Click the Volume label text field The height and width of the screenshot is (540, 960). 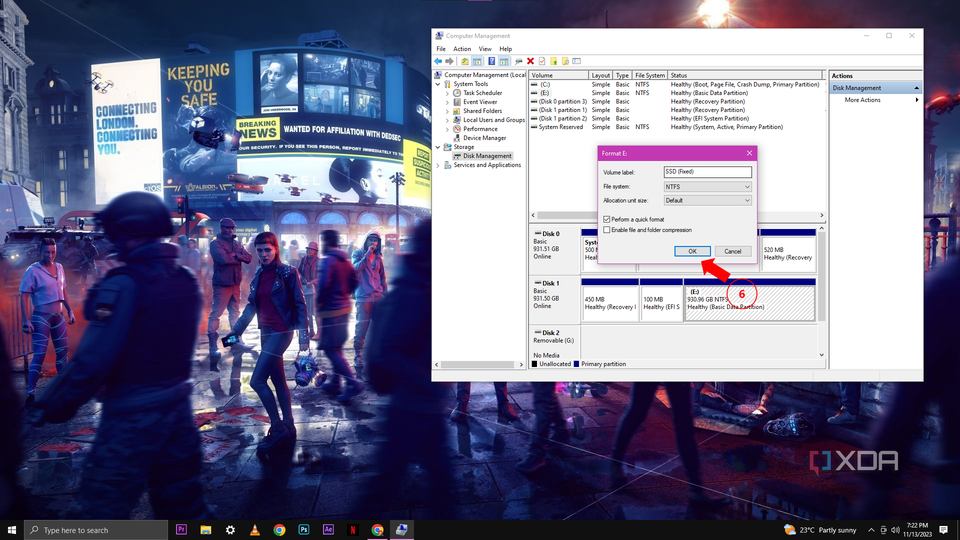[707, 172]
